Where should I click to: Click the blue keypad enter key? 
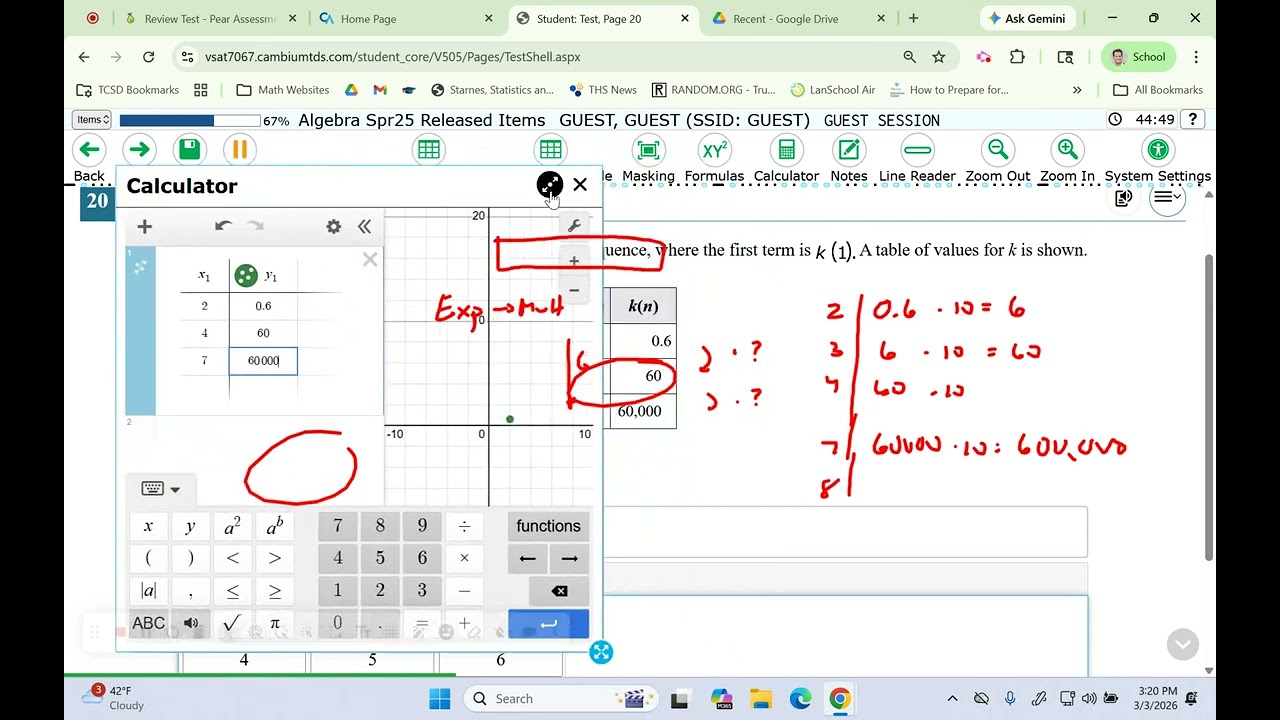(548, 624)
